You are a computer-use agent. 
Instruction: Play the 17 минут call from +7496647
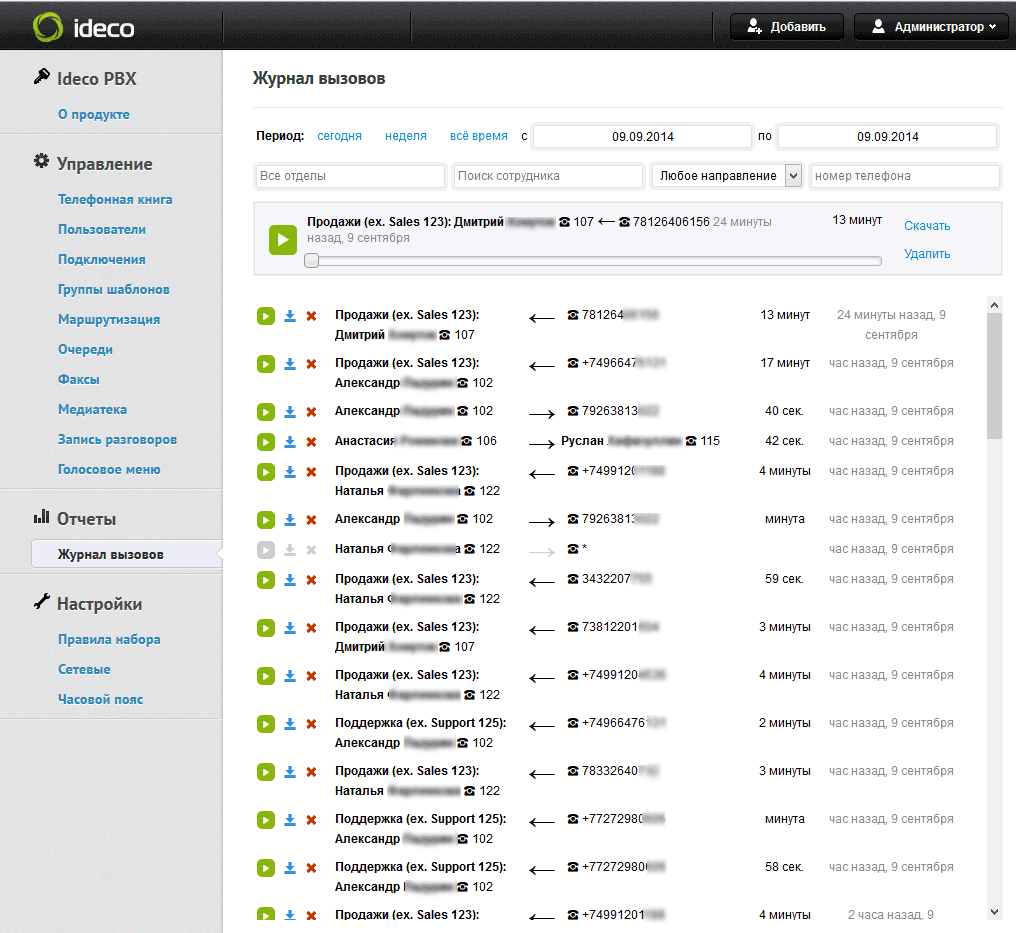pos(266,364)
